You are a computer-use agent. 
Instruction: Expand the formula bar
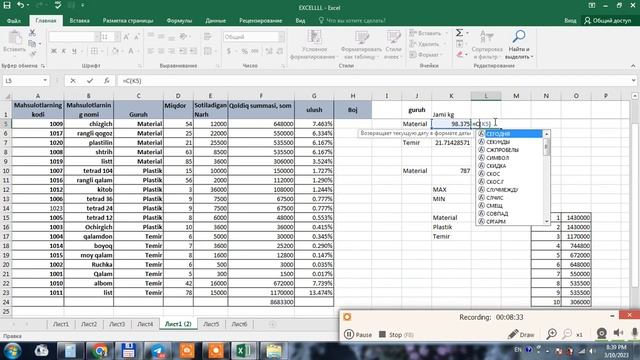click(x=633, y=80)
